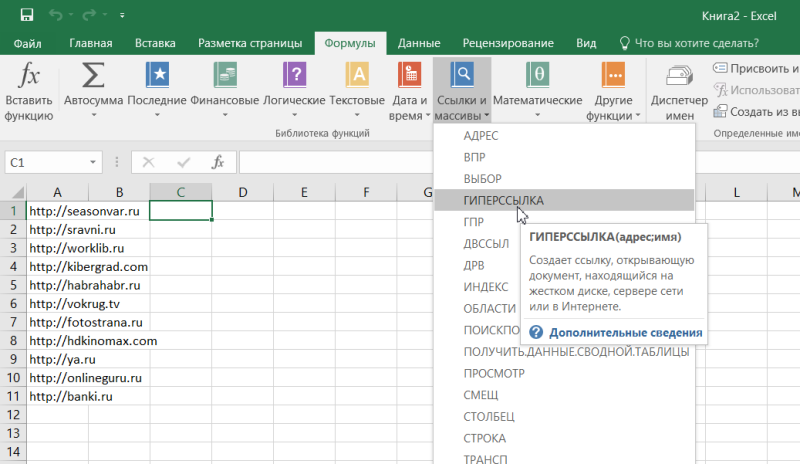Expand the Математические dropdown arrow

click(538, 115)
